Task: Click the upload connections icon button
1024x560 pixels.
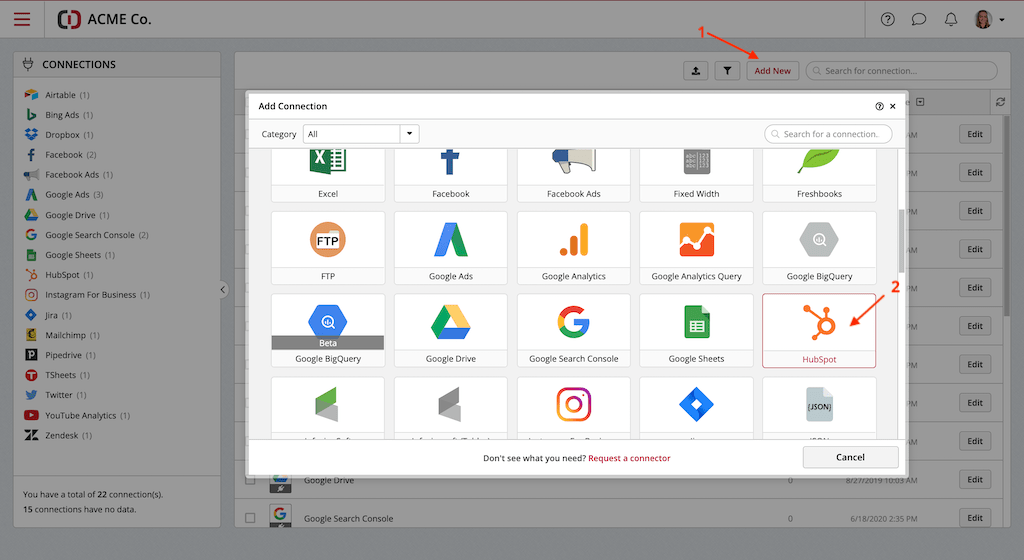Action: click(x=696, y=70)
